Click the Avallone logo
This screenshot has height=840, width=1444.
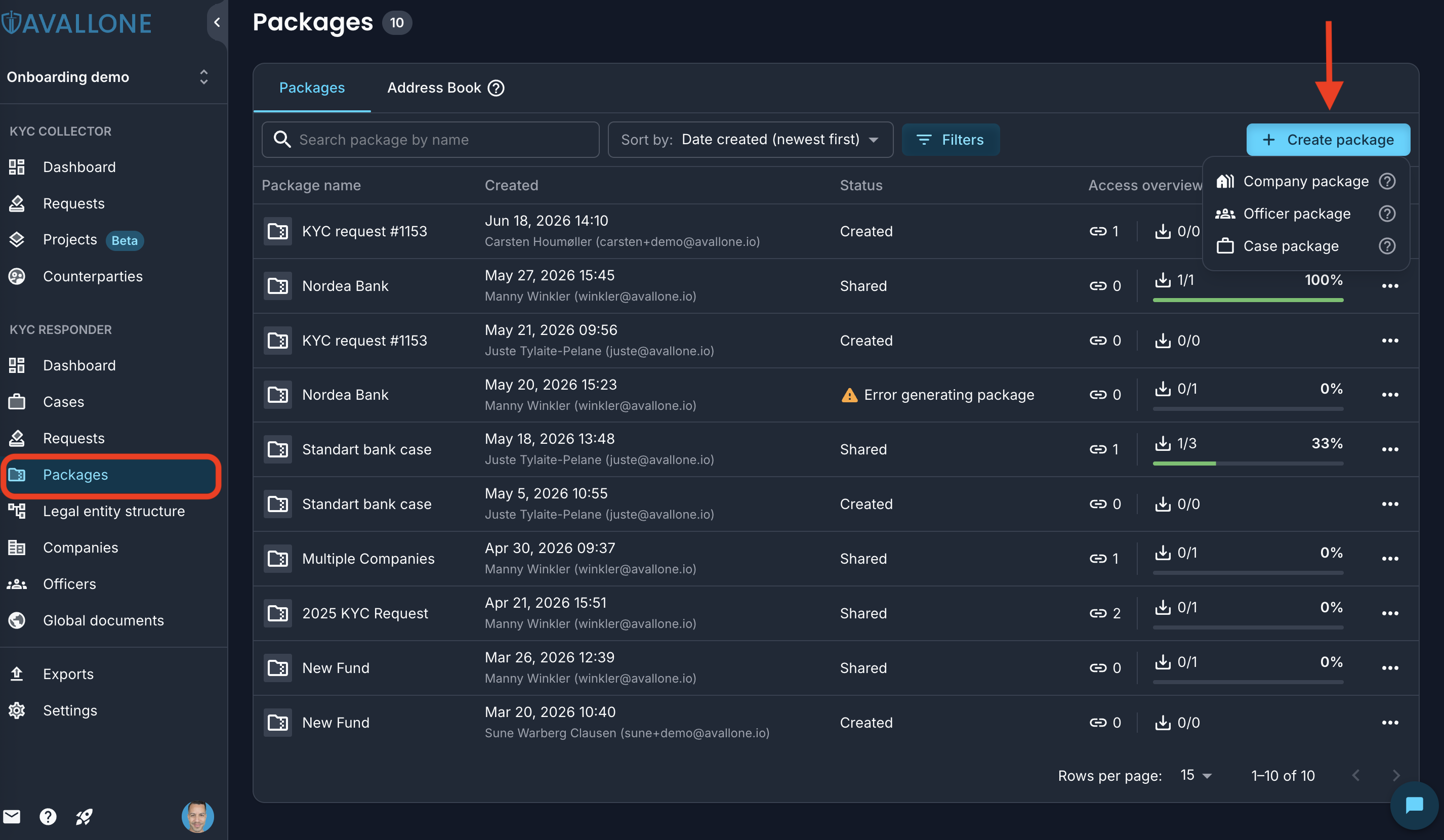tap(76, 23)
